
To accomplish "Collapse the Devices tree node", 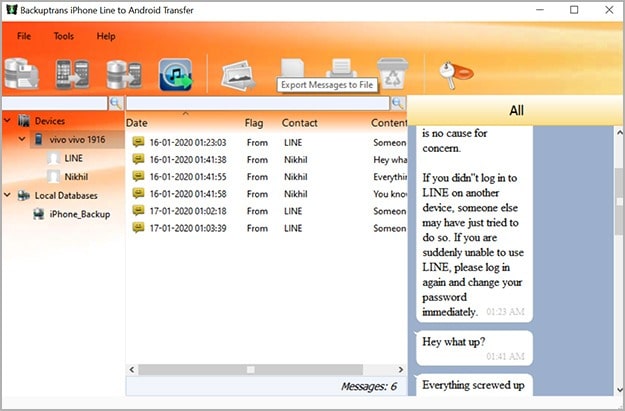I will coord(8,121).
